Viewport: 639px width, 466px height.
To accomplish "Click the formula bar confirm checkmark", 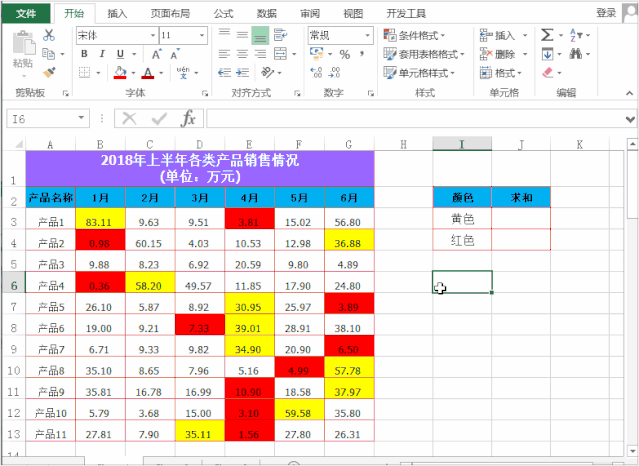I will click(159, 119).
